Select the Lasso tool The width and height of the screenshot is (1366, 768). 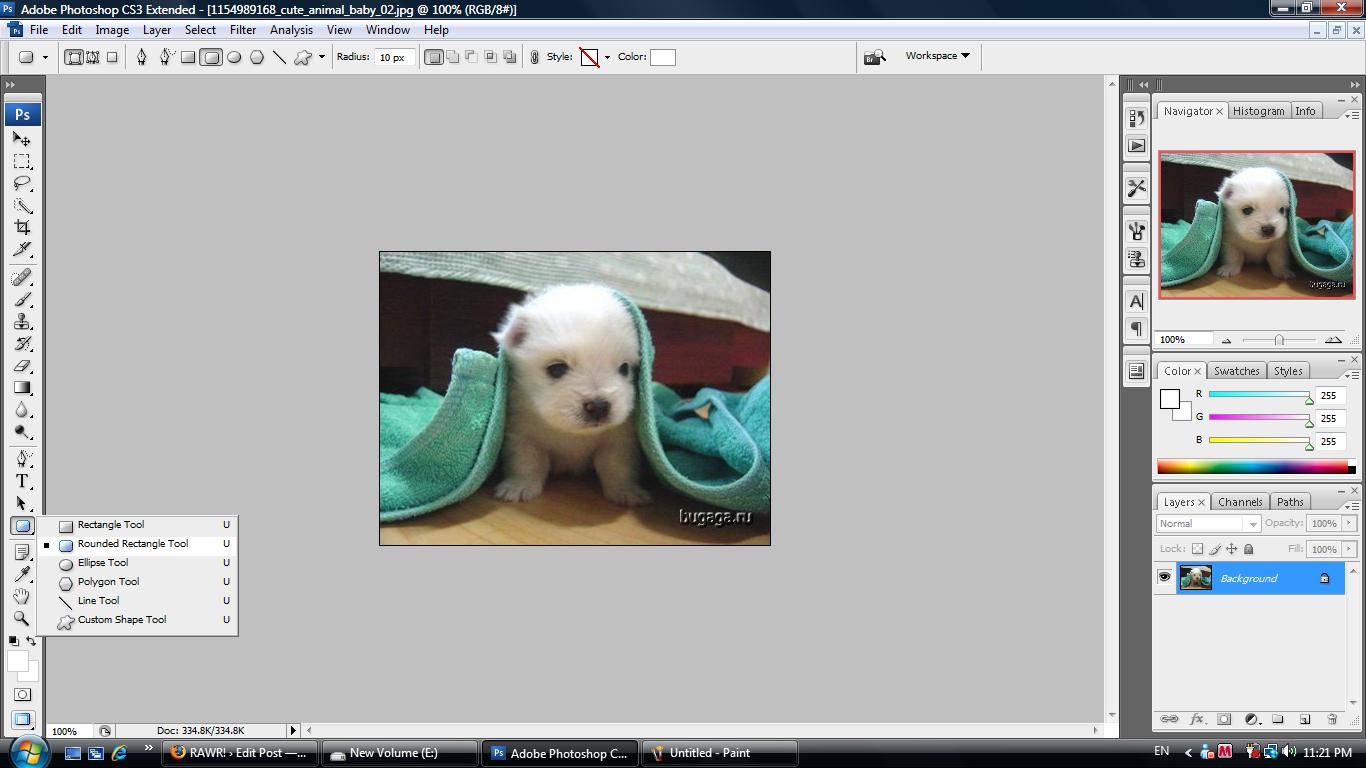pyautogui.click(x=22, y=184)
